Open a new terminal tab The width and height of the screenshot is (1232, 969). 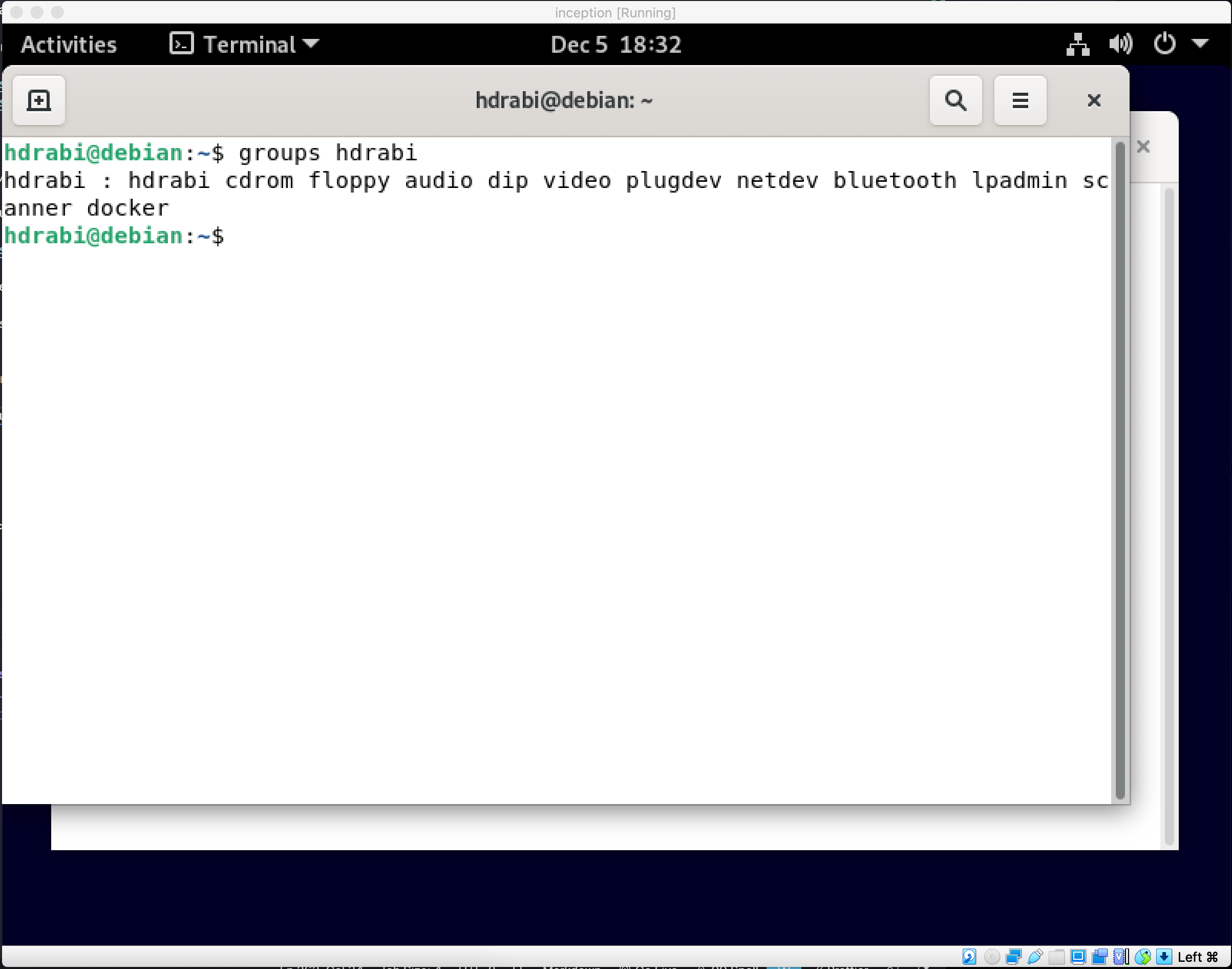click(x=38, y=100)
